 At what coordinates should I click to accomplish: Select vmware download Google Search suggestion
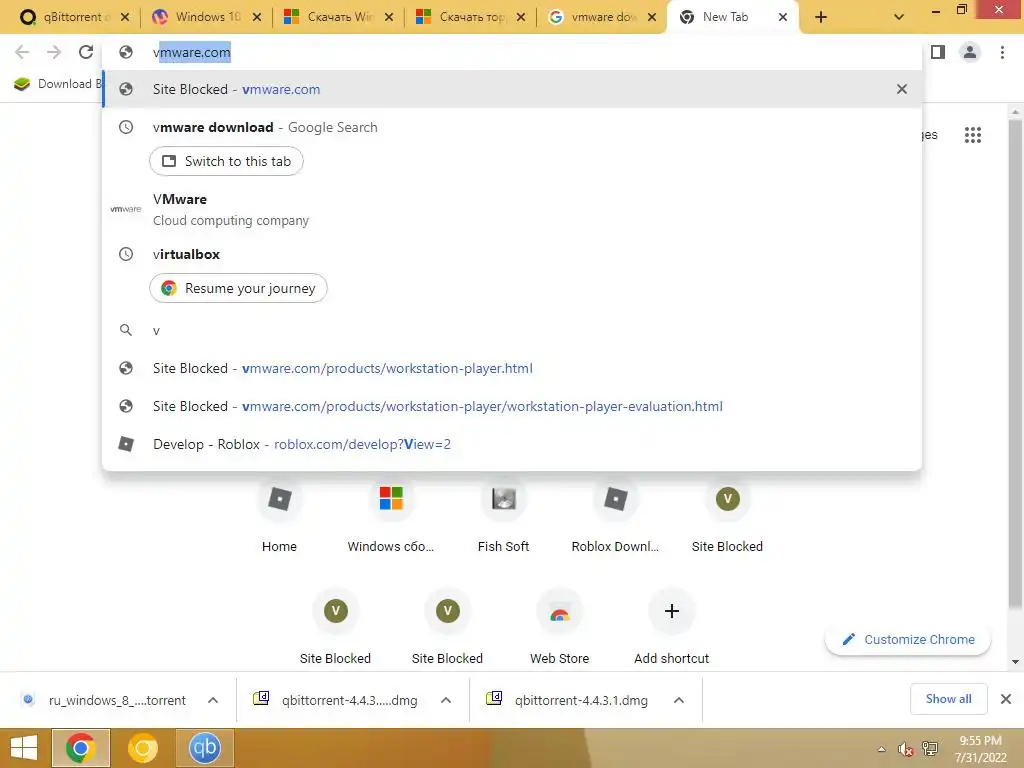(x=512, y=127)
